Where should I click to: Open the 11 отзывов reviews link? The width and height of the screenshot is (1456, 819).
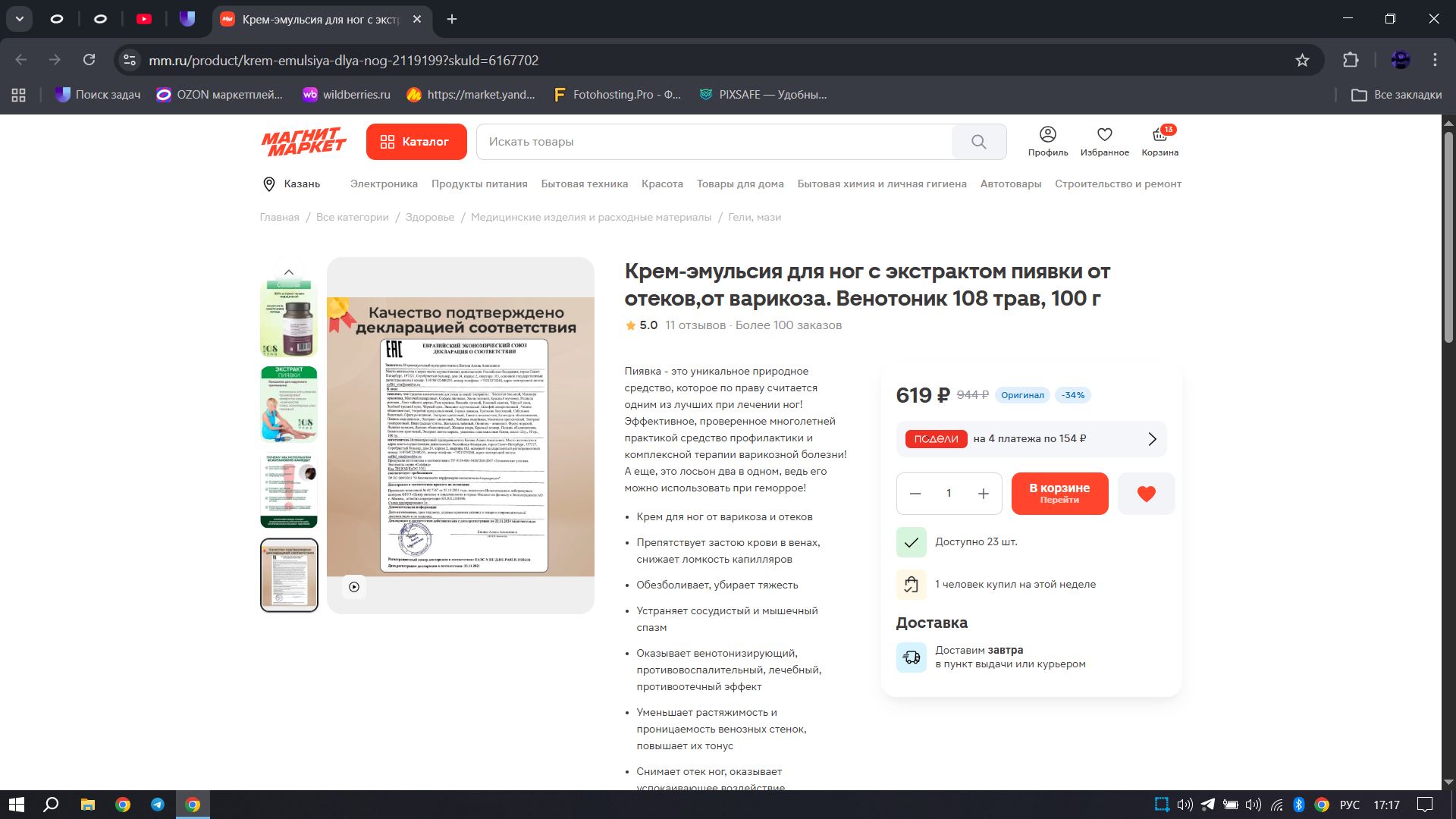[x=695, y=325]
